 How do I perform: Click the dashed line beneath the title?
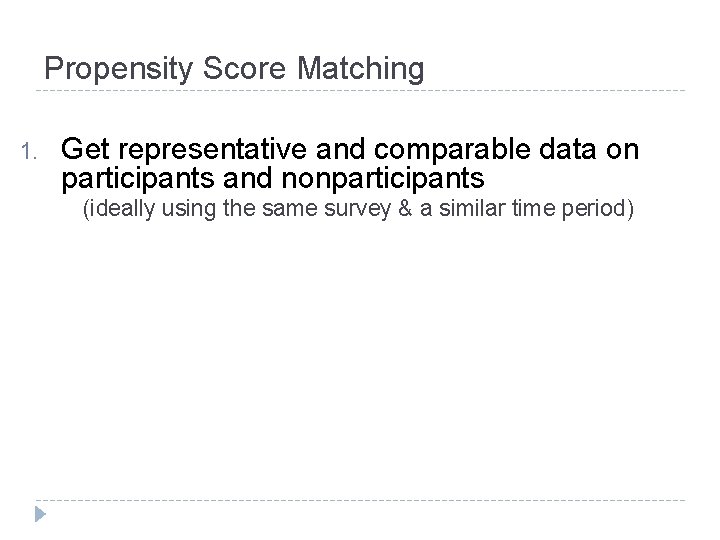click(360, 91)
